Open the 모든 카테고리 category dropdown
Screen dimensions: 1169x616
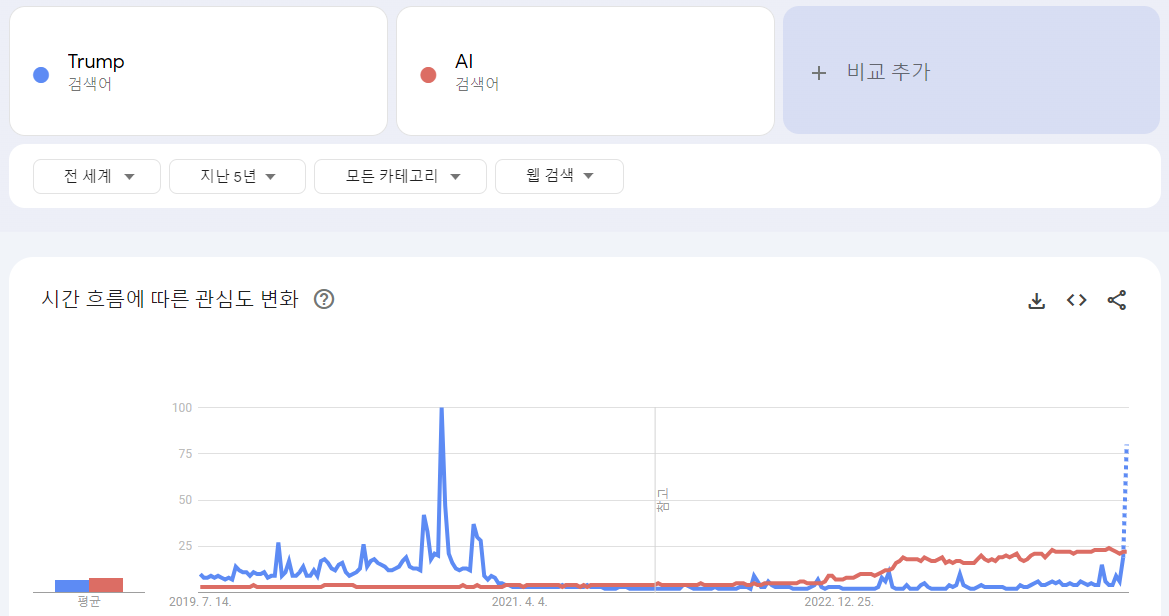pyautogui.click(x=400, y=177)
